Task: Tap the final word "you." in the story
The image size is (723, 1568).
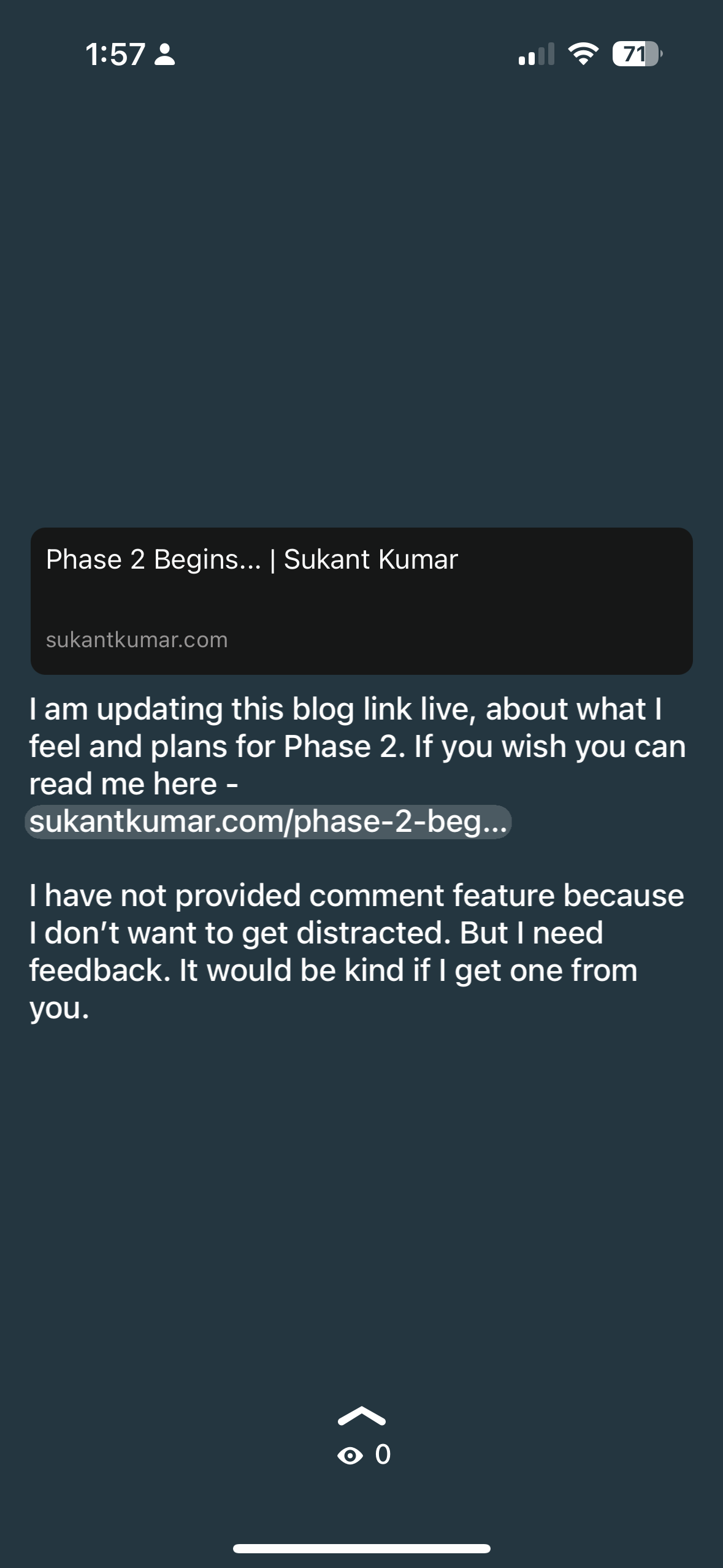Action: coord(59,1008)
